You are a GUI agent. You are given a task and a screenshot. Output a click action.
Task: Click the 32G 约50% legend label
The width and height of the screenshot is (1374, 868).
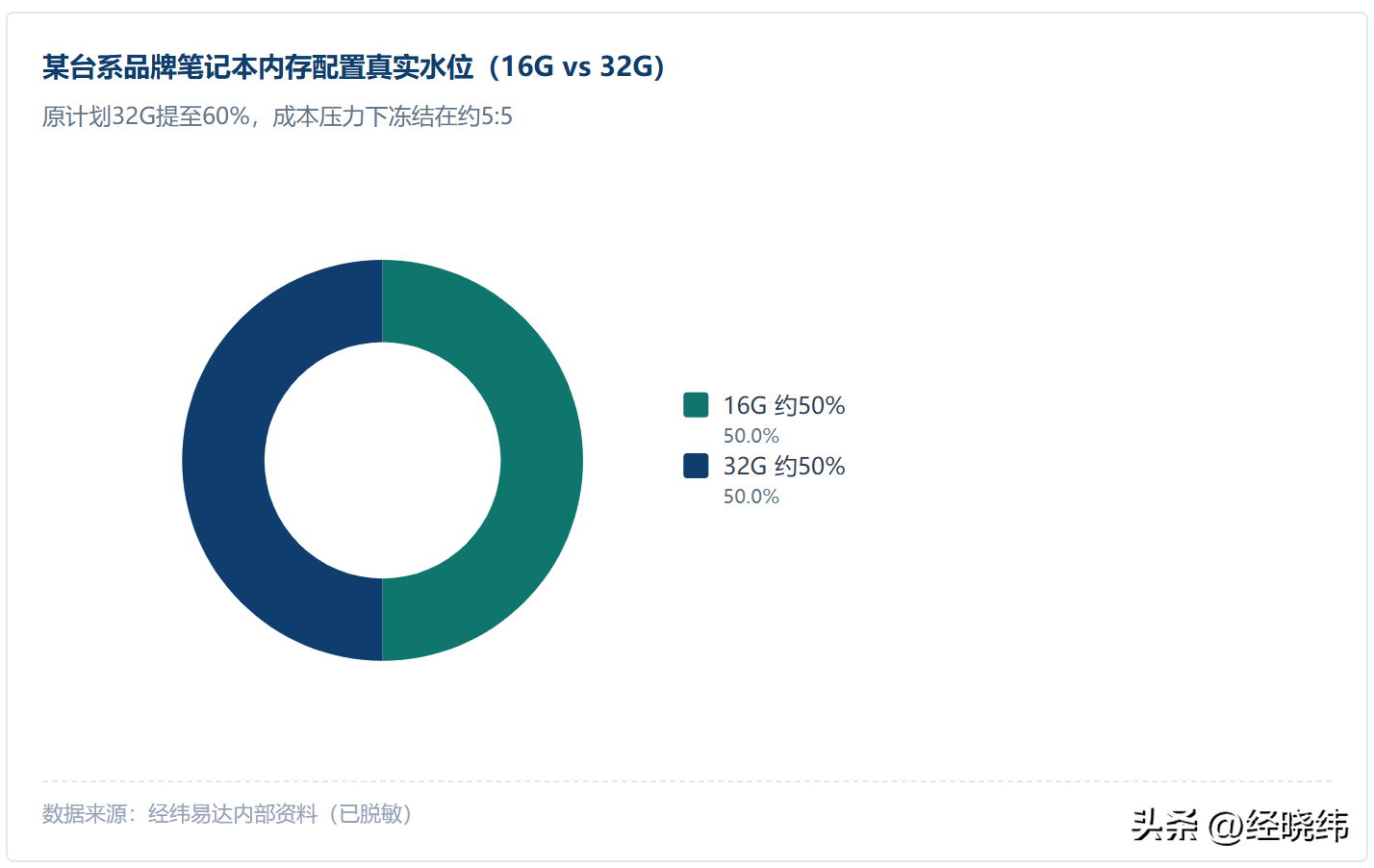point(784,466)
